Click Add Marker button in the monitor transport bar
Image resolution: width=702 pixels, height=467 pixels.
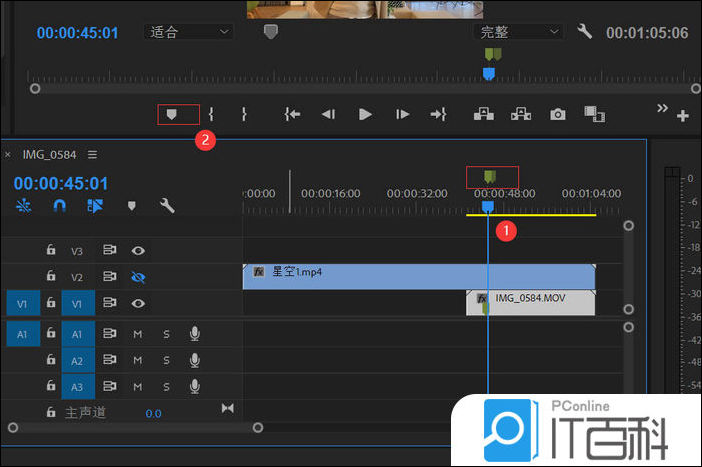pos(171,115)
